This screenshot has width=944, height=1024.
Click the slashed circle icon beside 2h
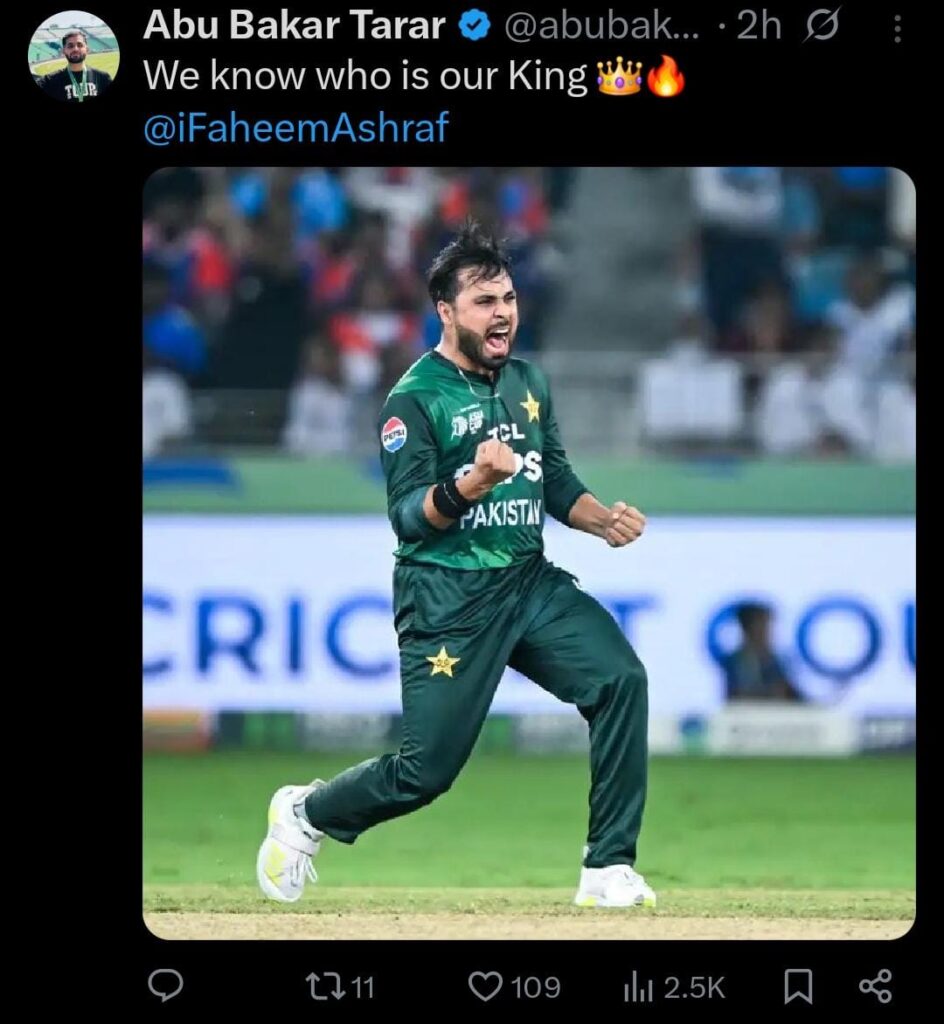822,27
